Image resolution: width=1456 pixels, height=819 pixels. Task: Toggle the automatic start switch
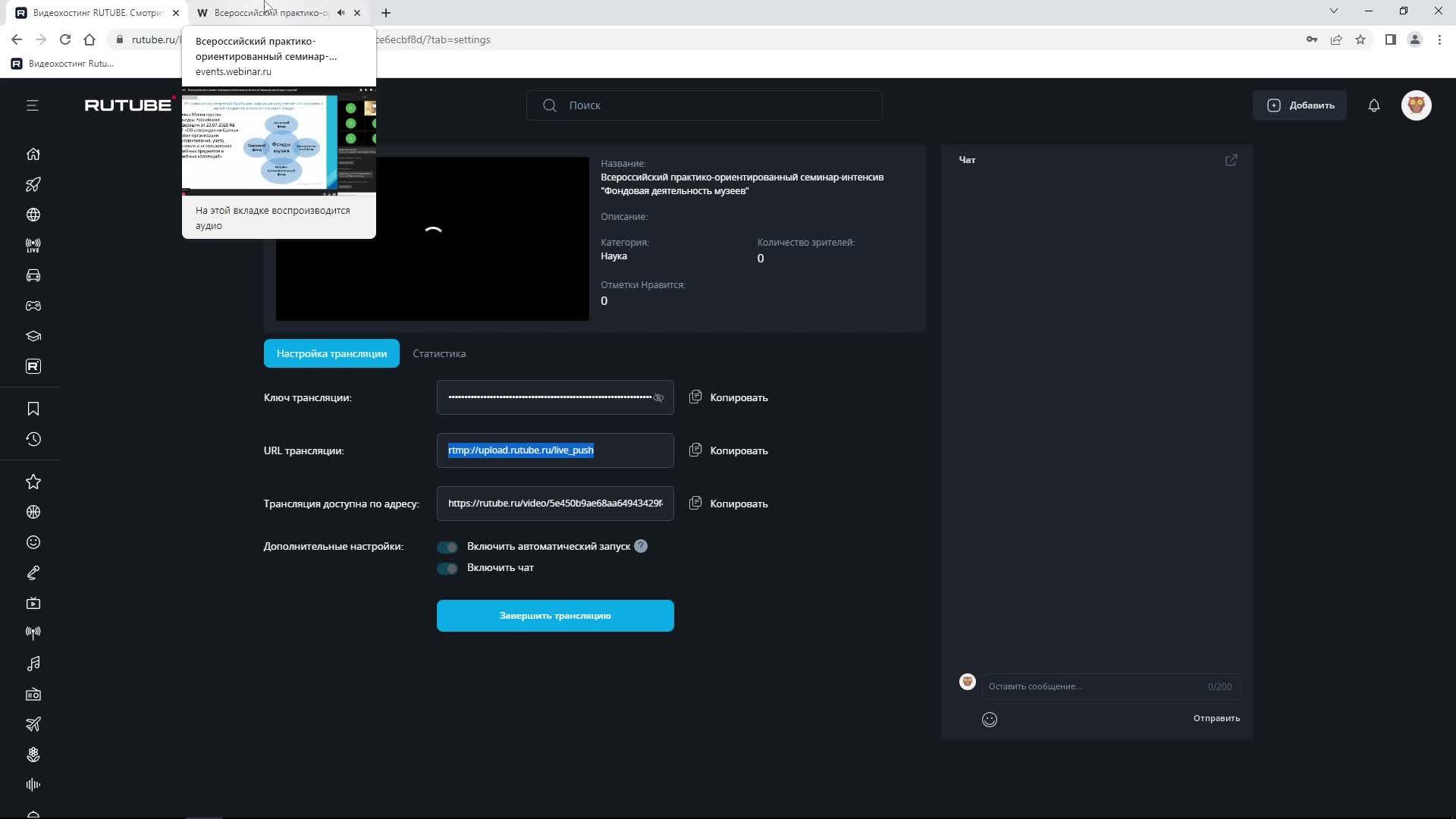(447, 547)
